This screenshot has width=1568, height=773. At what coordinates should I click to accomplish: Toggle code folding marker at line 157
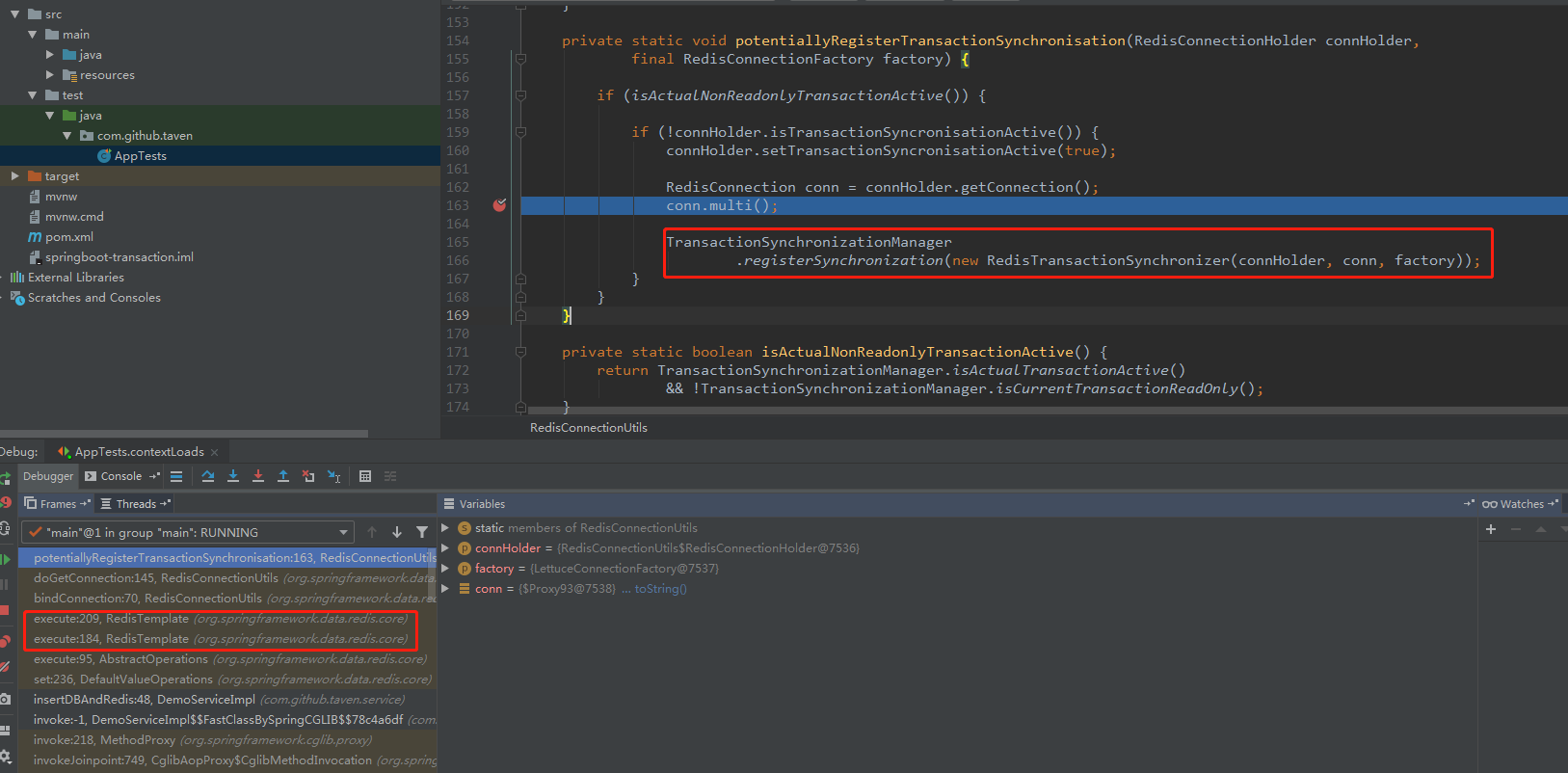pyautogui.click(x=520, y=95)
